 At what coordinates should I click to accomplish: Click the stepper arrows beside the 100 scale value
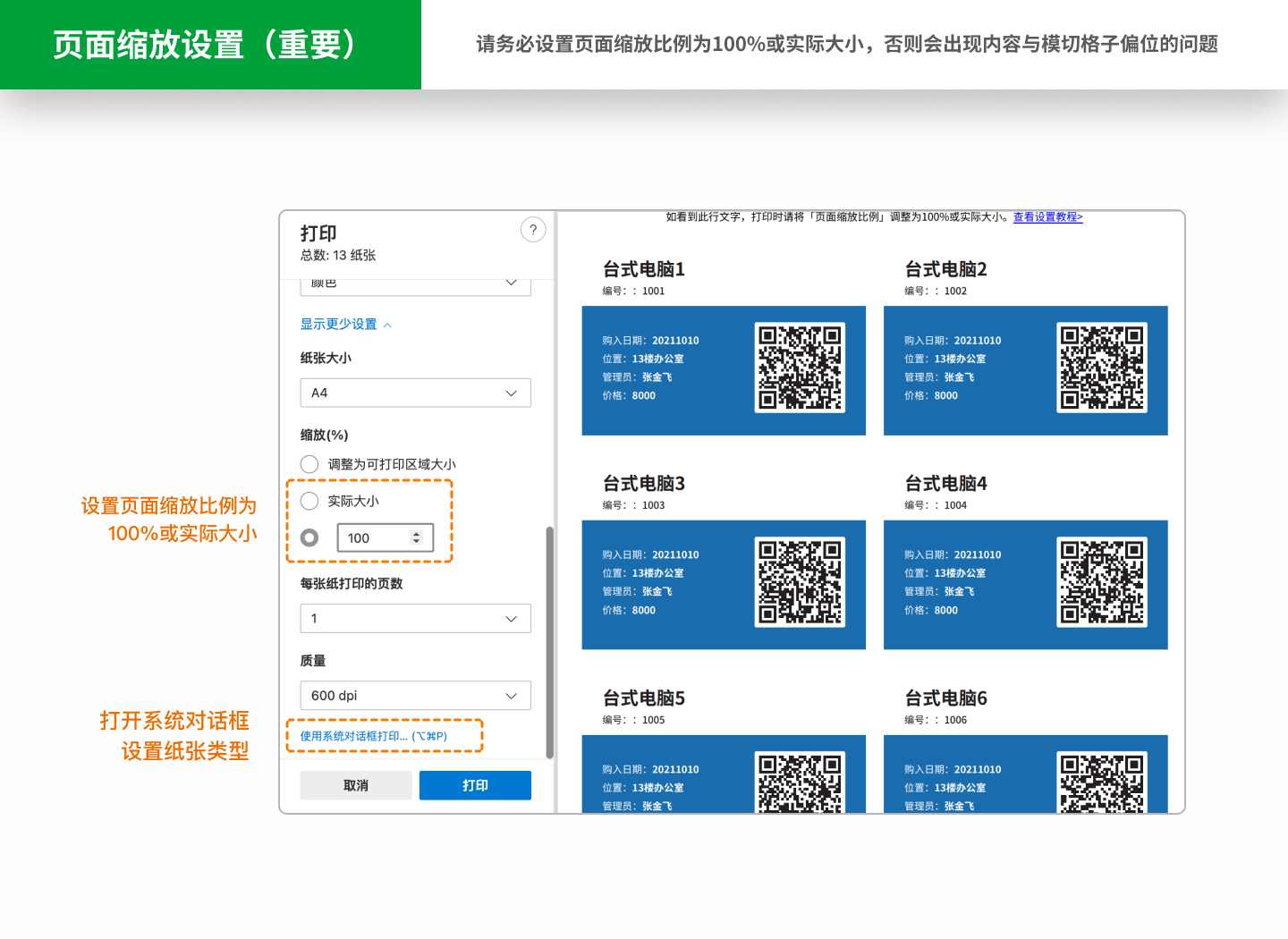pos(415,537)
